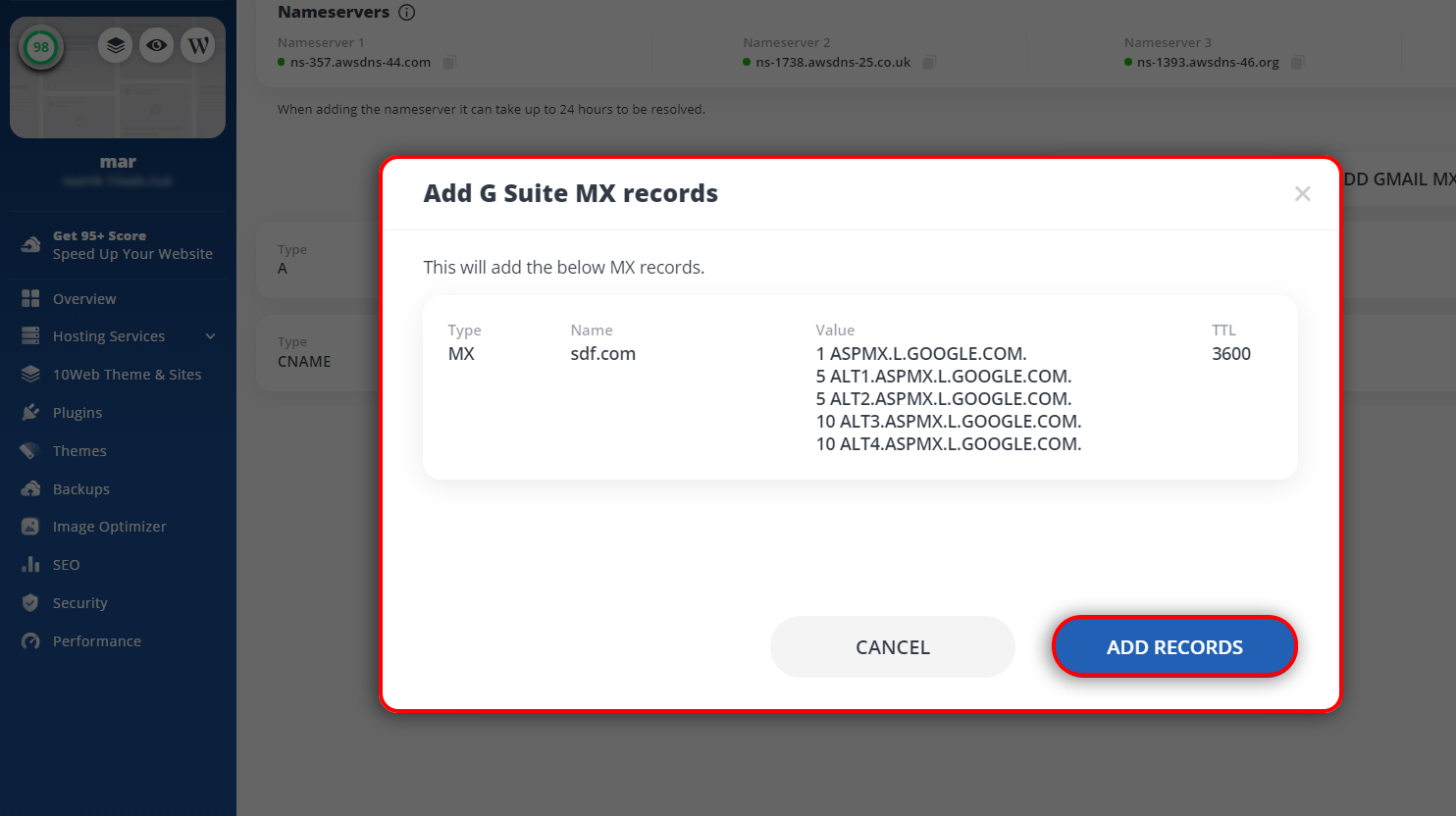
Task: Click the MX type value in dialog
Action: [461, 354]
